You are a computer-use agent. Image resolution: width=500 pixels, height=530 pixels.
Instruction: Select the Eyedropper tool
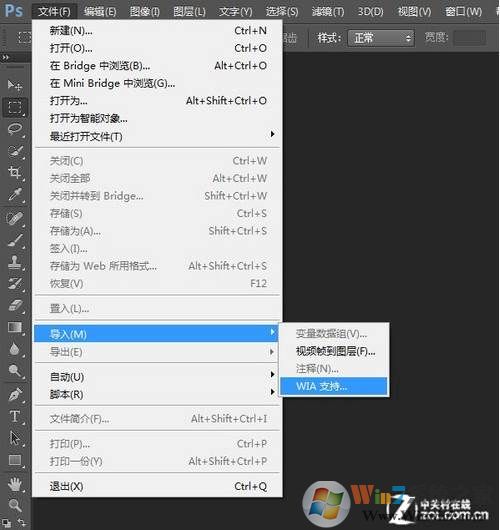[15, 194]
